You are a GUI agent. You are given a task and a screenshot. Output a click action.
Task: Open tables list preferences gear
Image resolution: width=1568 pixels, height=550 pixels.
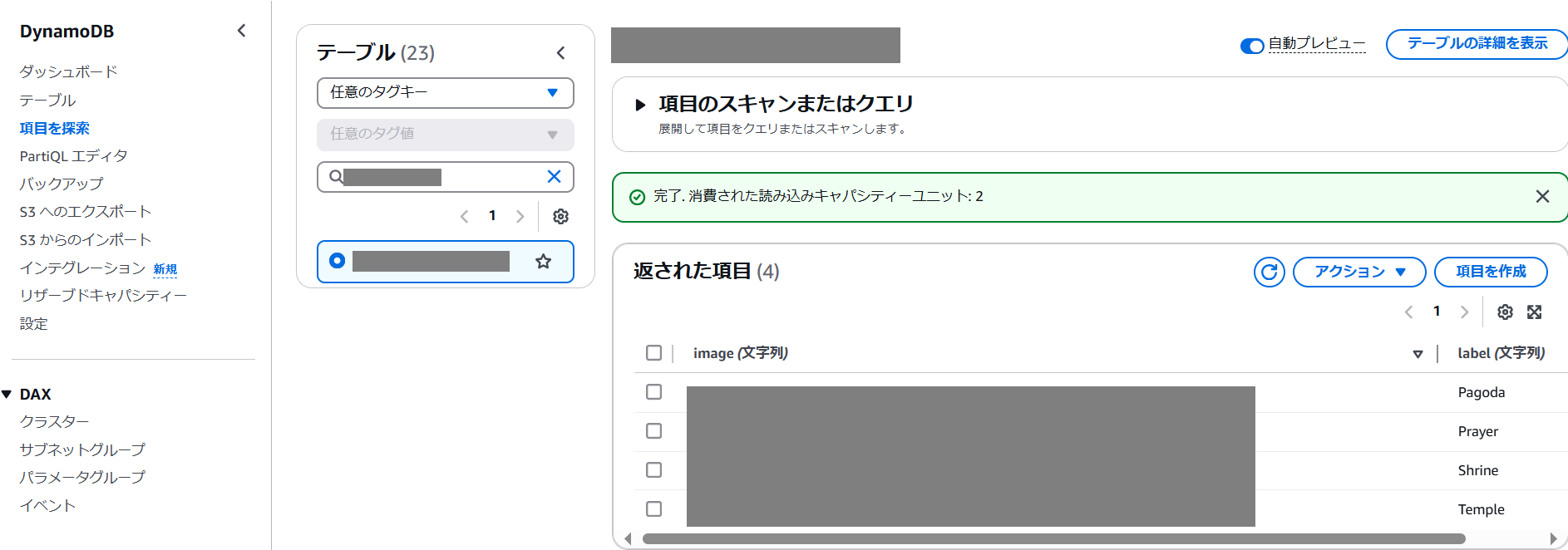click(x=561, y=216)
